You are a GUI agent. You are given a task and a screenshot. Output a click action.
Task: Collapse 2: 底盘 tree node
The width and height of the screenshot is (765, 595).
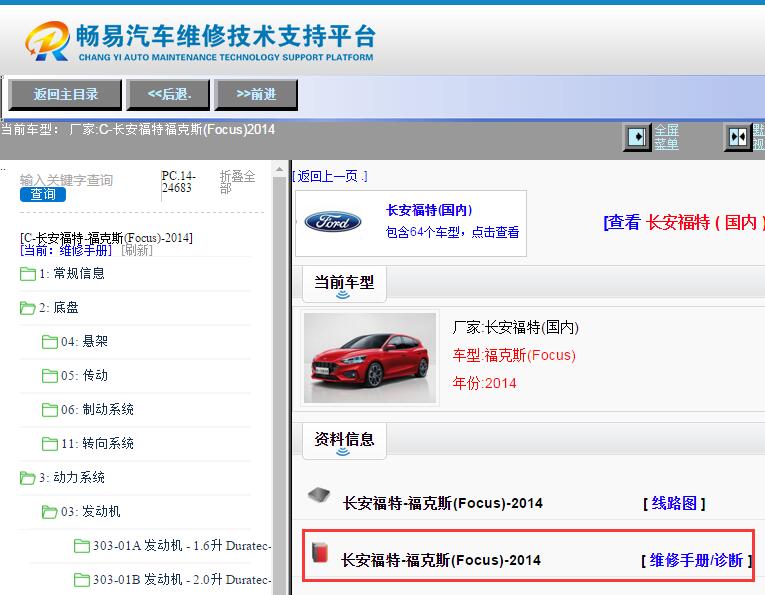(59, 308)
